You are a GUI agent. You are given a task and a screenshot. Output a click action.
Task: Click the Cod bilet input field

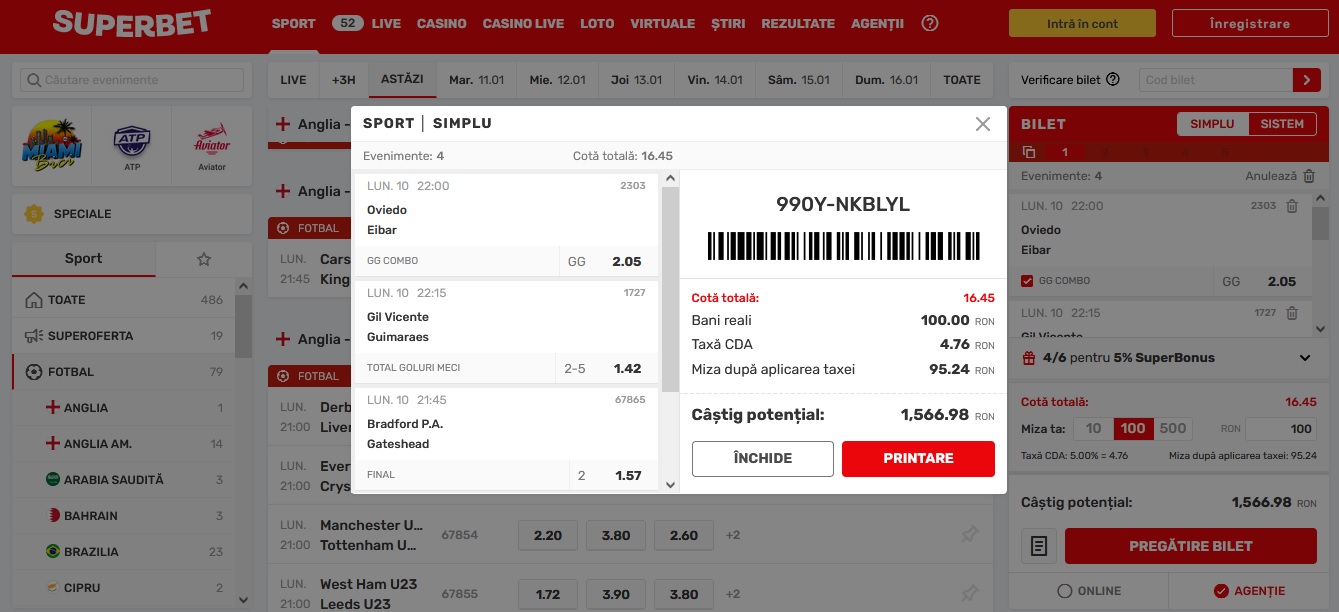(1214, 80)
